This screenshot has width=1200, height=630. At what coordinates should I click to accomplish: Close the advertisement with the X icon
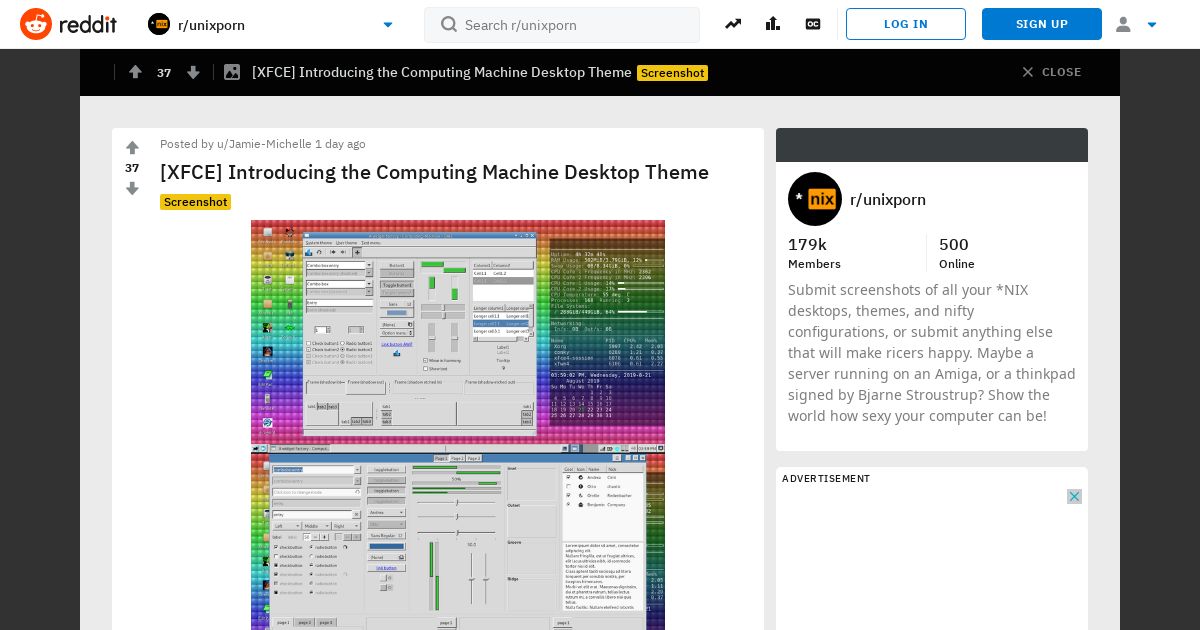pos(1074,496)
